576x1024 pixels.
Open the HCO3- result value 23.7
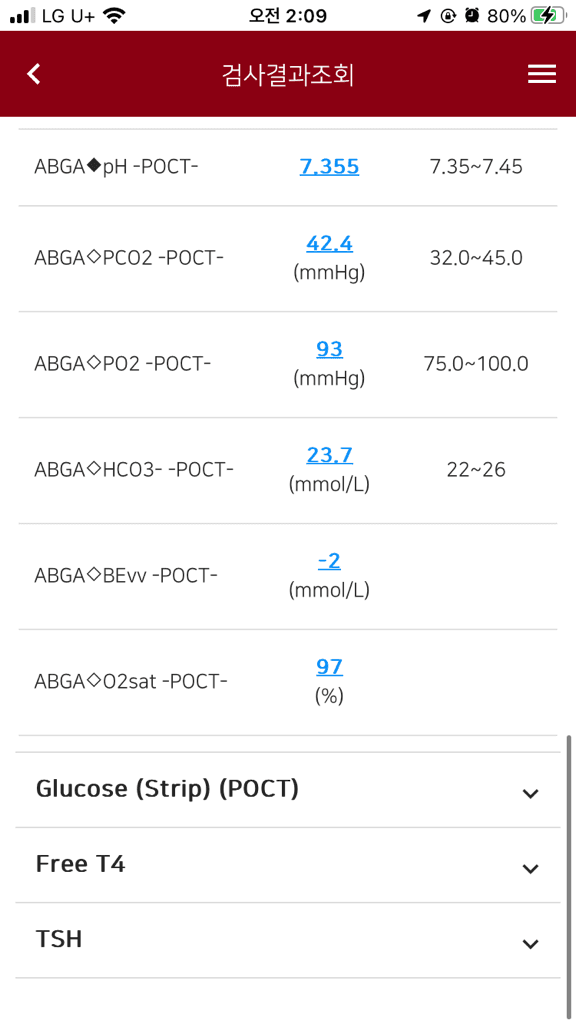click(329, 456)
